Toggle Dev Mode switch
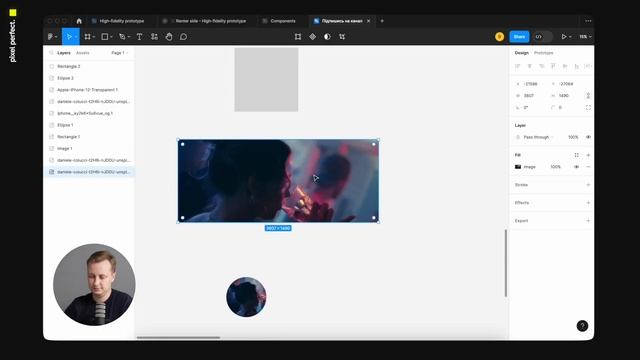 tap(542, 37)
